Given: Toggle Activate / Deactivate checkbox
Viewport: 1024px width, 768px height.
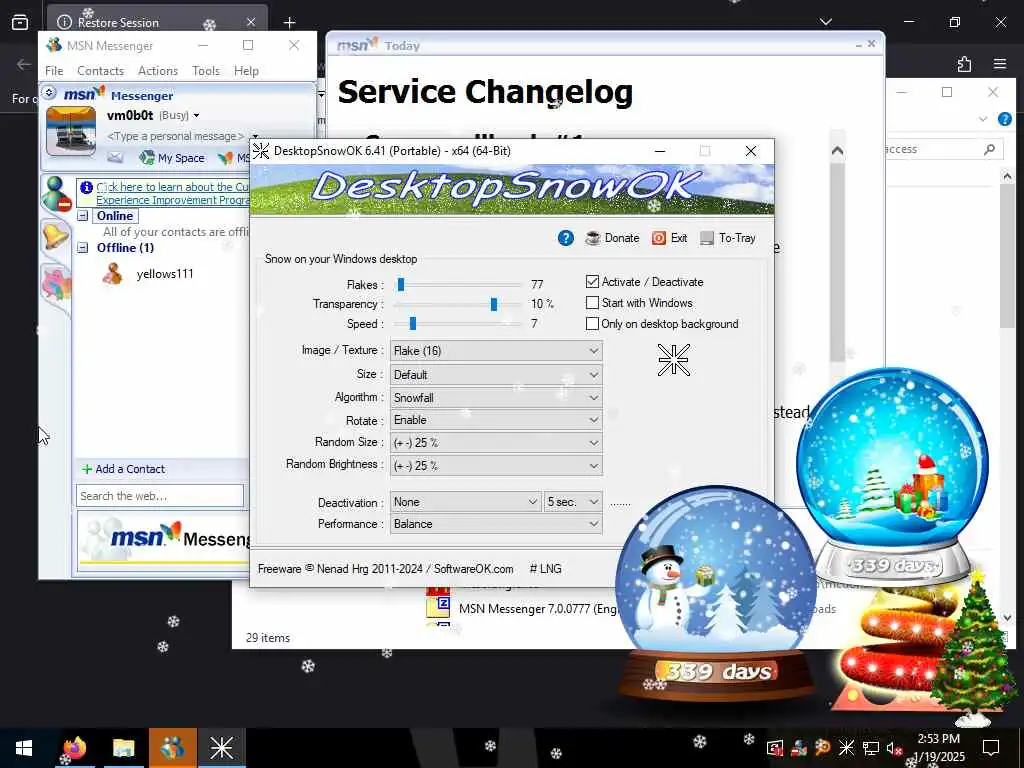Looking at the screenshot, I should (x=592, y=281).
